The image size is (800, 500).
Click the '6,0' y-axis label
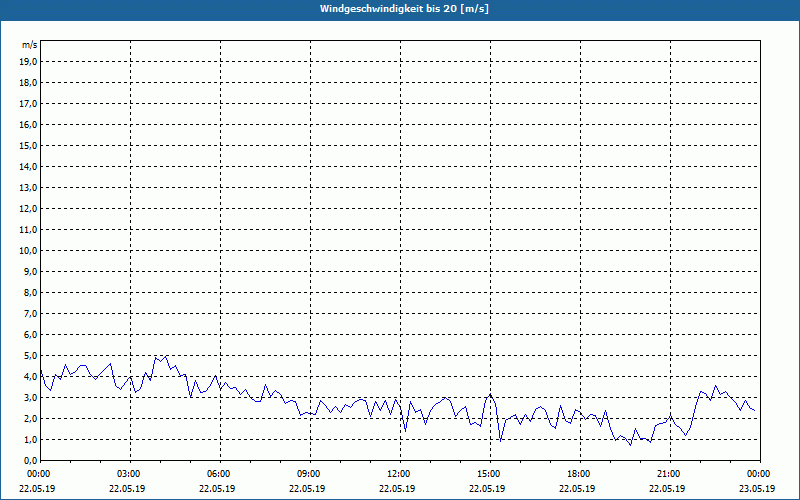click(30, 335)
